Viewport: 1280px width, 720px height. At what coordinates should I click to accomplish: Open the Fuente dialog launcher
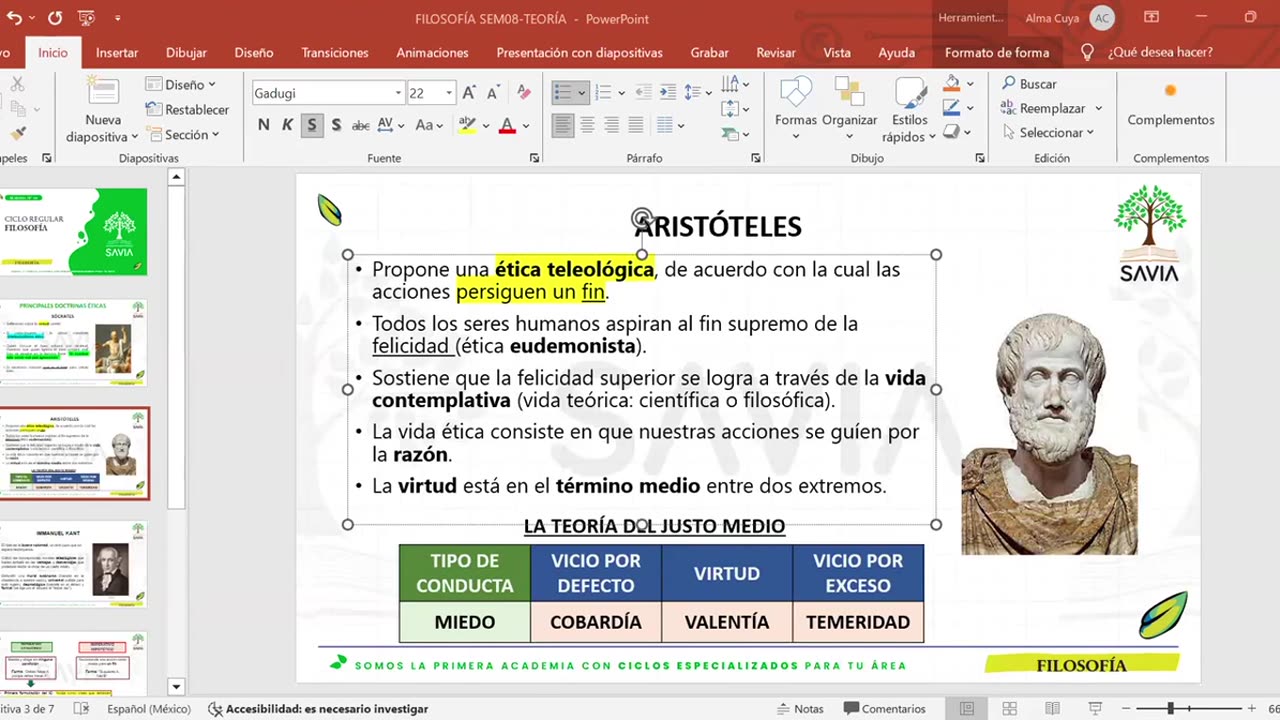pos(534,158)
